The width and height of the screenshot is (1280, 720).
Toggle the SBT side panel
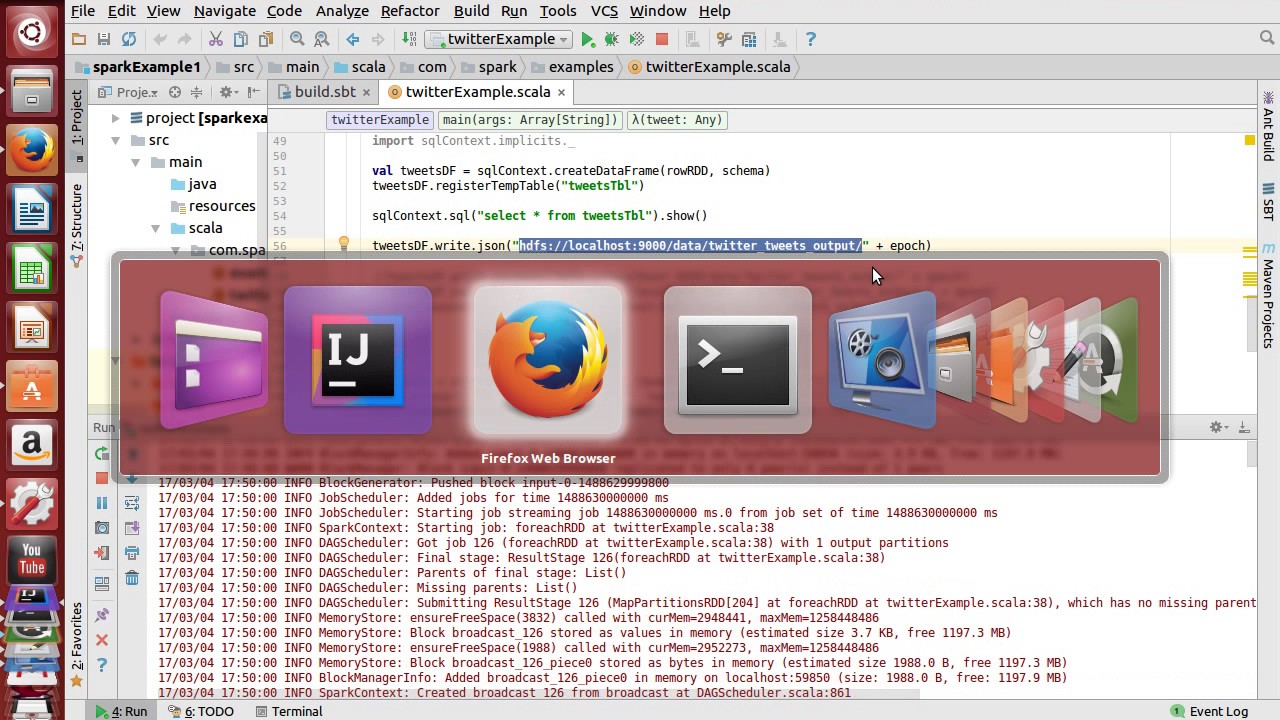pos(1268,201)
